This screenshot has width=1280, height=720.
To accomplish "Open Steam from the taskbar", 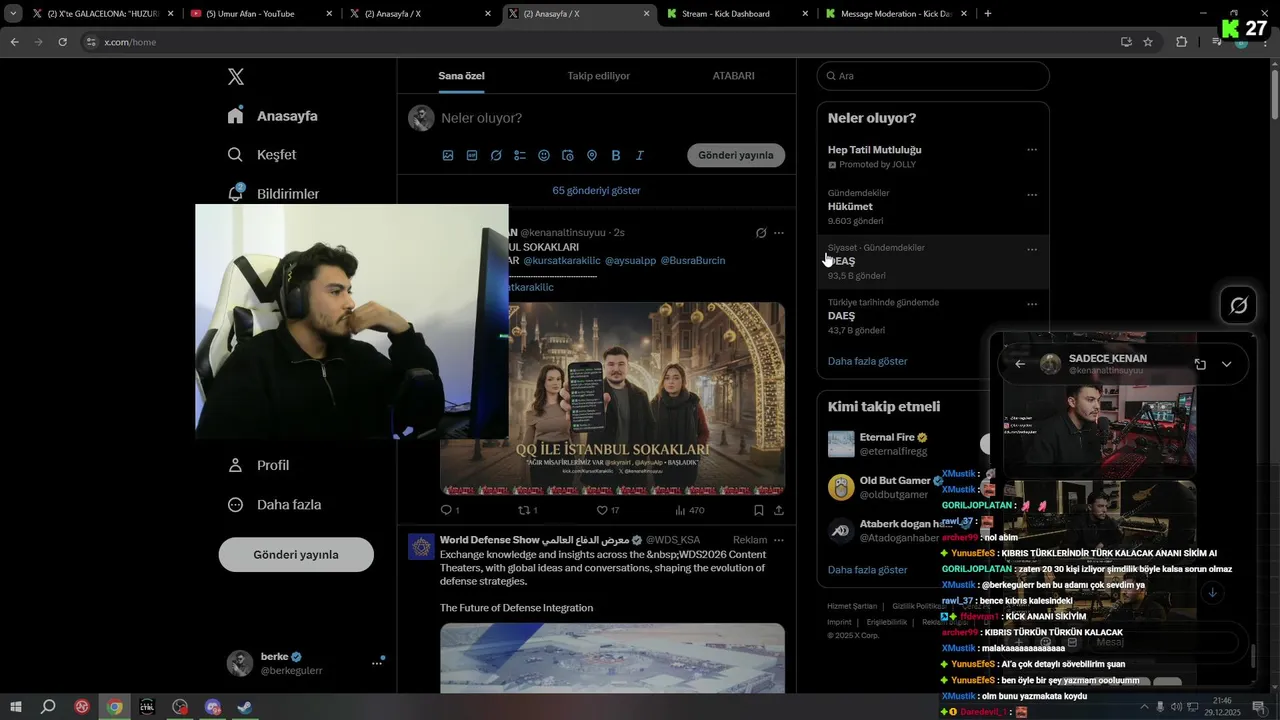I will pyautogui.click(x=244, y=707).
